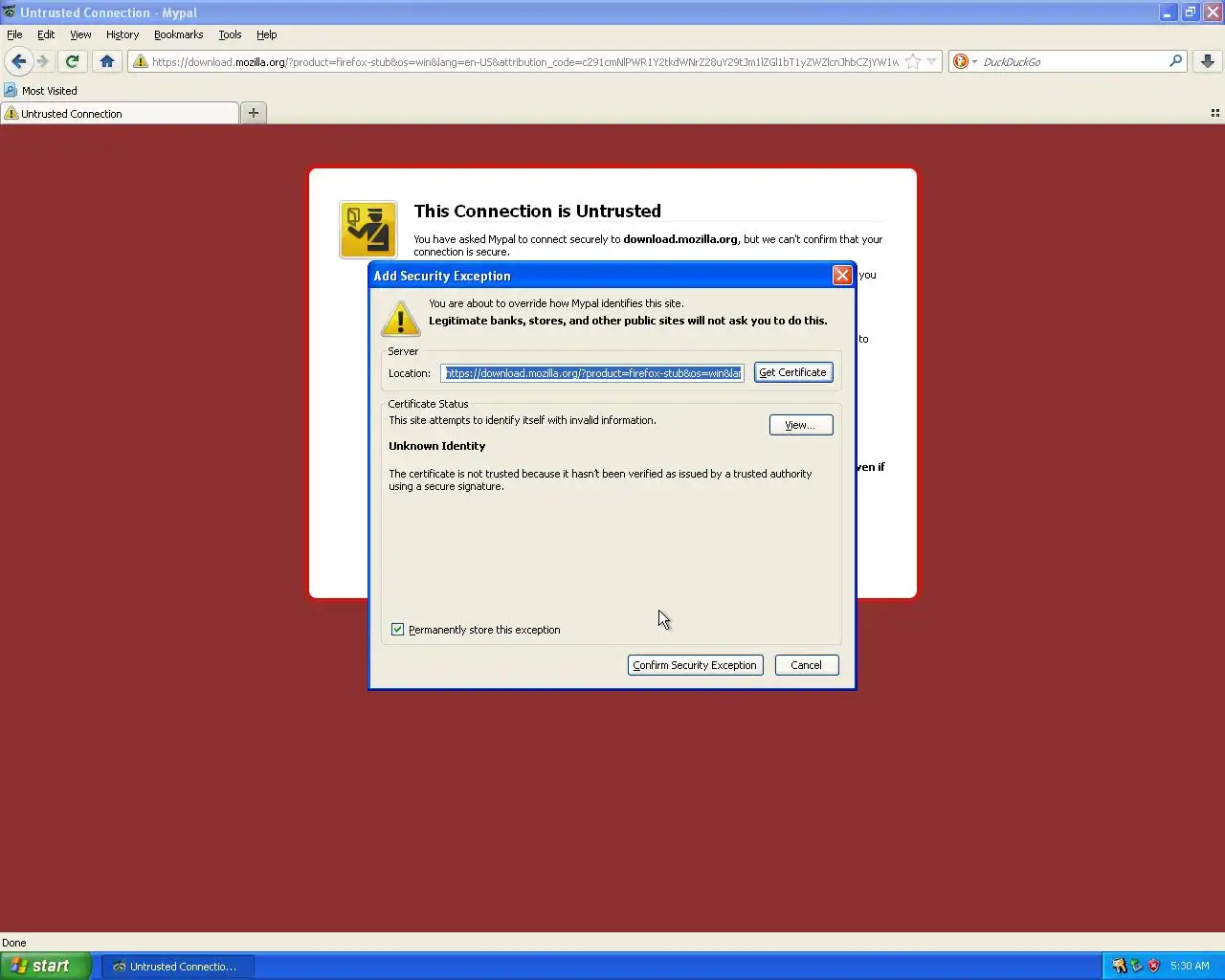Click the yellow warning triangle in the dialog
Viewport: 1225px width, 980px height.
(400, 318)
